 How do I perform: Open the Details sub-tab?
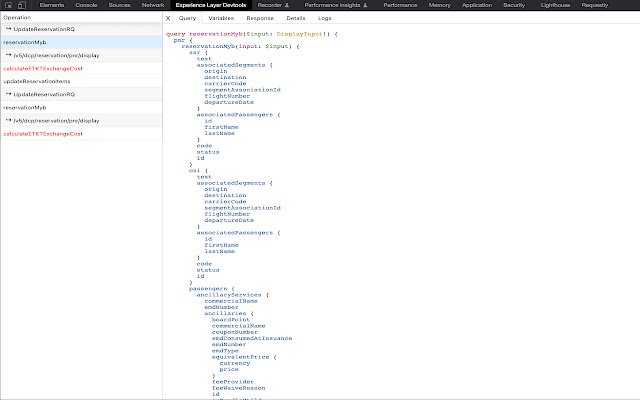pyautogui.click(x=296, y=18)
